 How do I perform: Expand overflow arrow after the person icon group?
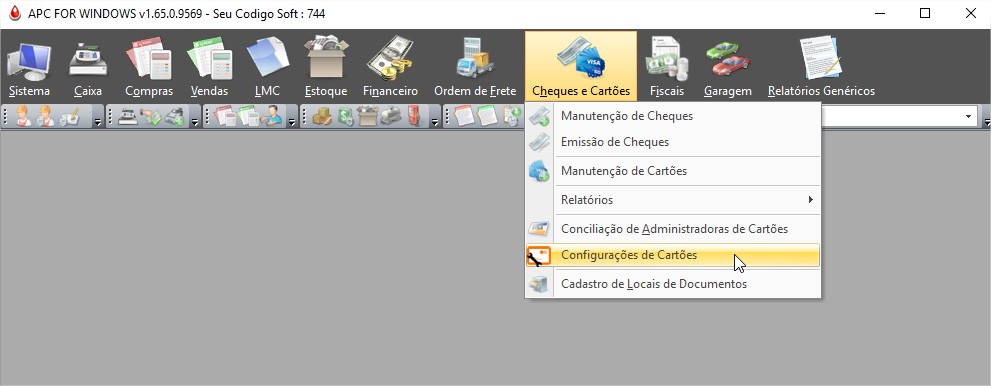click(x=292, y=121)
